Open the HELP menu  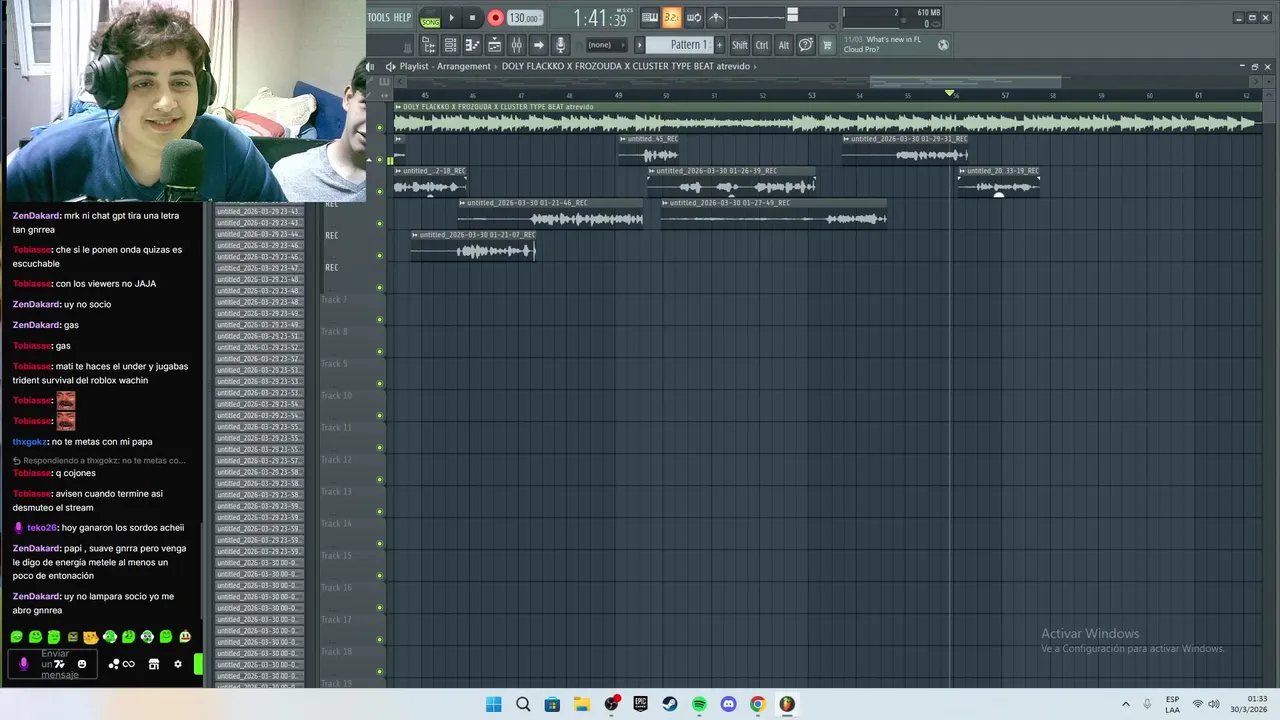[x=402, y=17]
